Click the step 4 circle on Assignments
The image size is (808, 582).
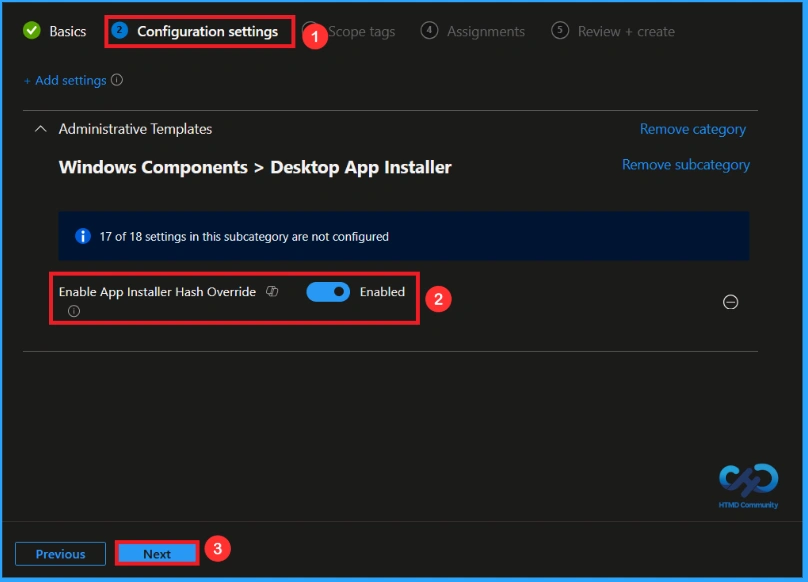pyautogui.click(x=430, y=31)
